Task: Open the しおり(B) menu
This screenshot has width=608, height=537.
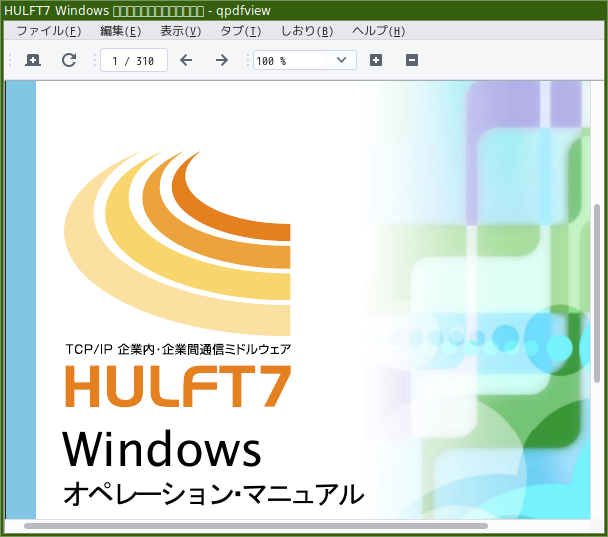Action: pyautogui.click(x=307, y=31)
